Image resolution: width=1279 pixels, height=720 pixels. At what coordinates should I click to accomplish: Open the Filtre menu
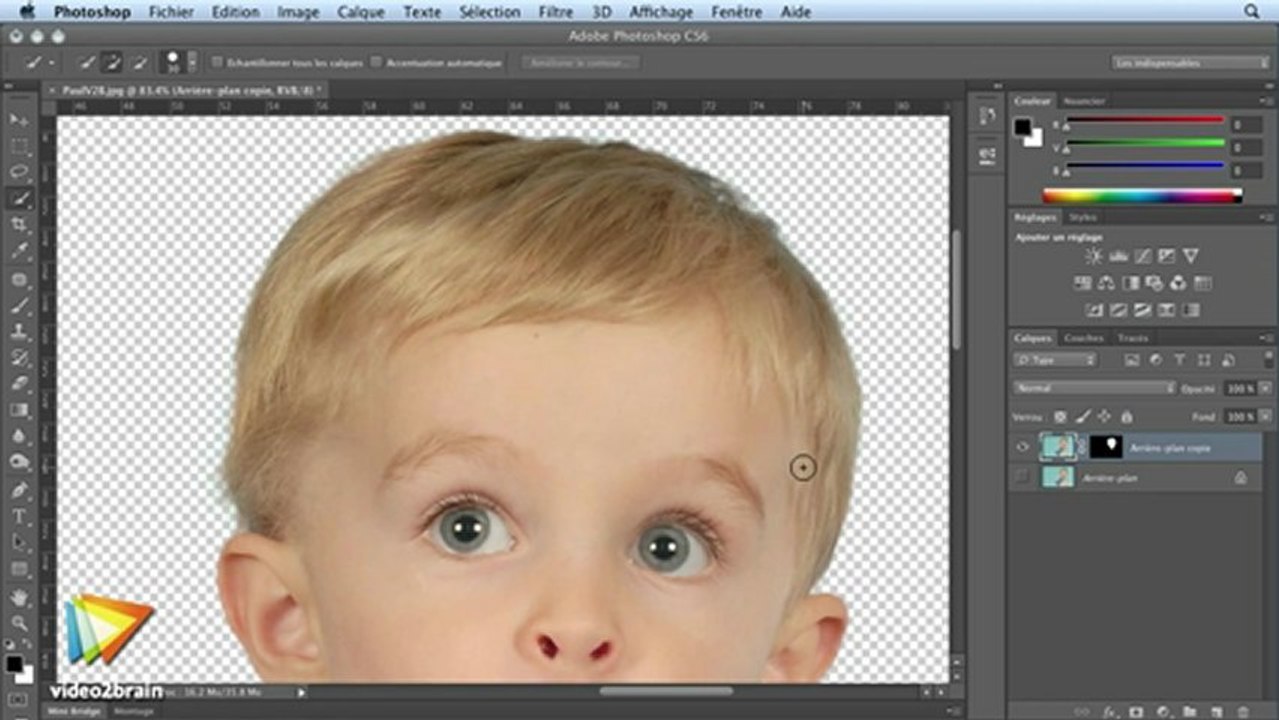(x=556, y=12)
